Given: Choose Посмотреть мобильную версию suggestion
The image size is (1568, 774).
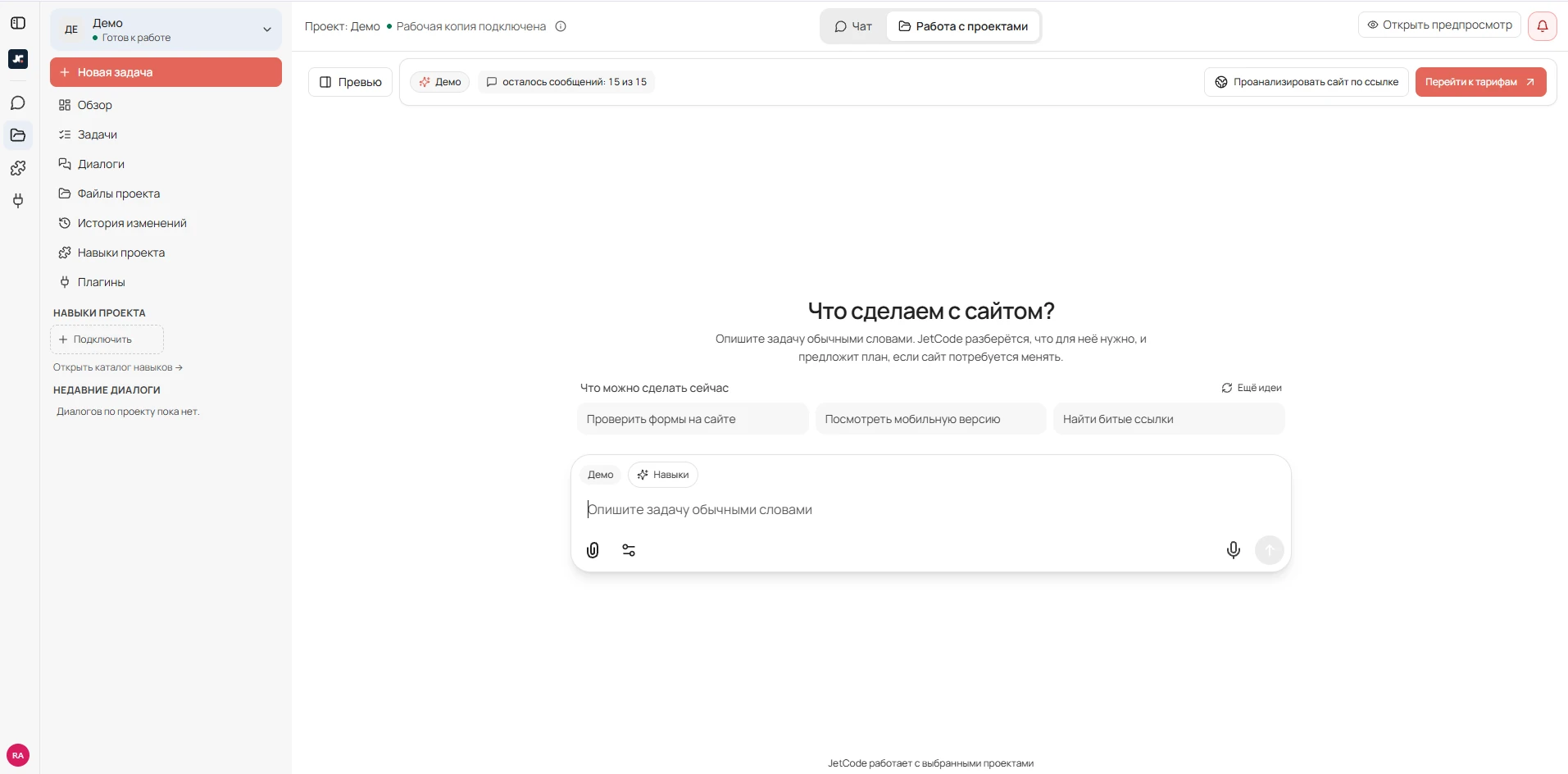Looking at the screenshot, I should [930, 419].
